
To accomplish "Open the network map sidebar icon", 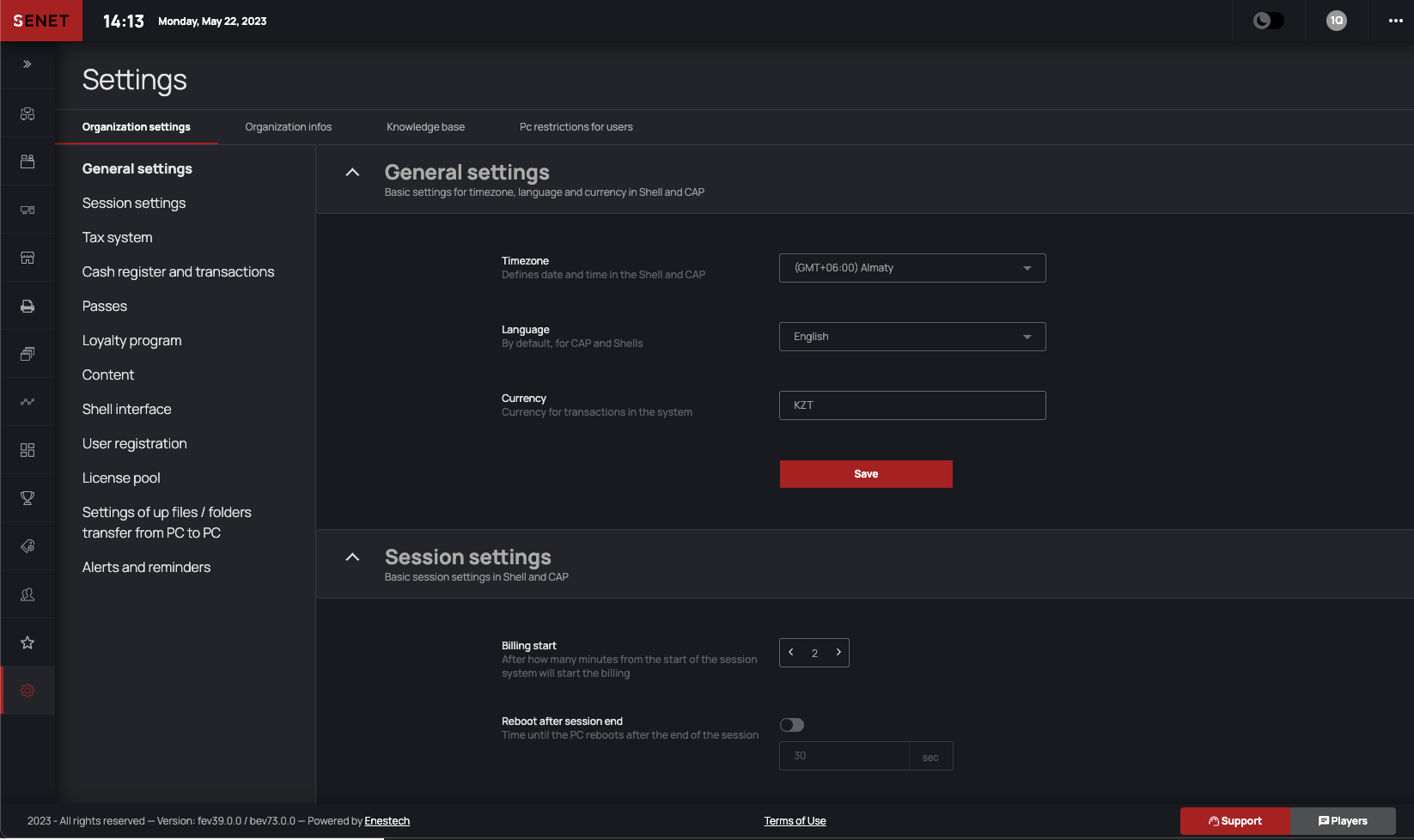I will [x=27, y=113].
